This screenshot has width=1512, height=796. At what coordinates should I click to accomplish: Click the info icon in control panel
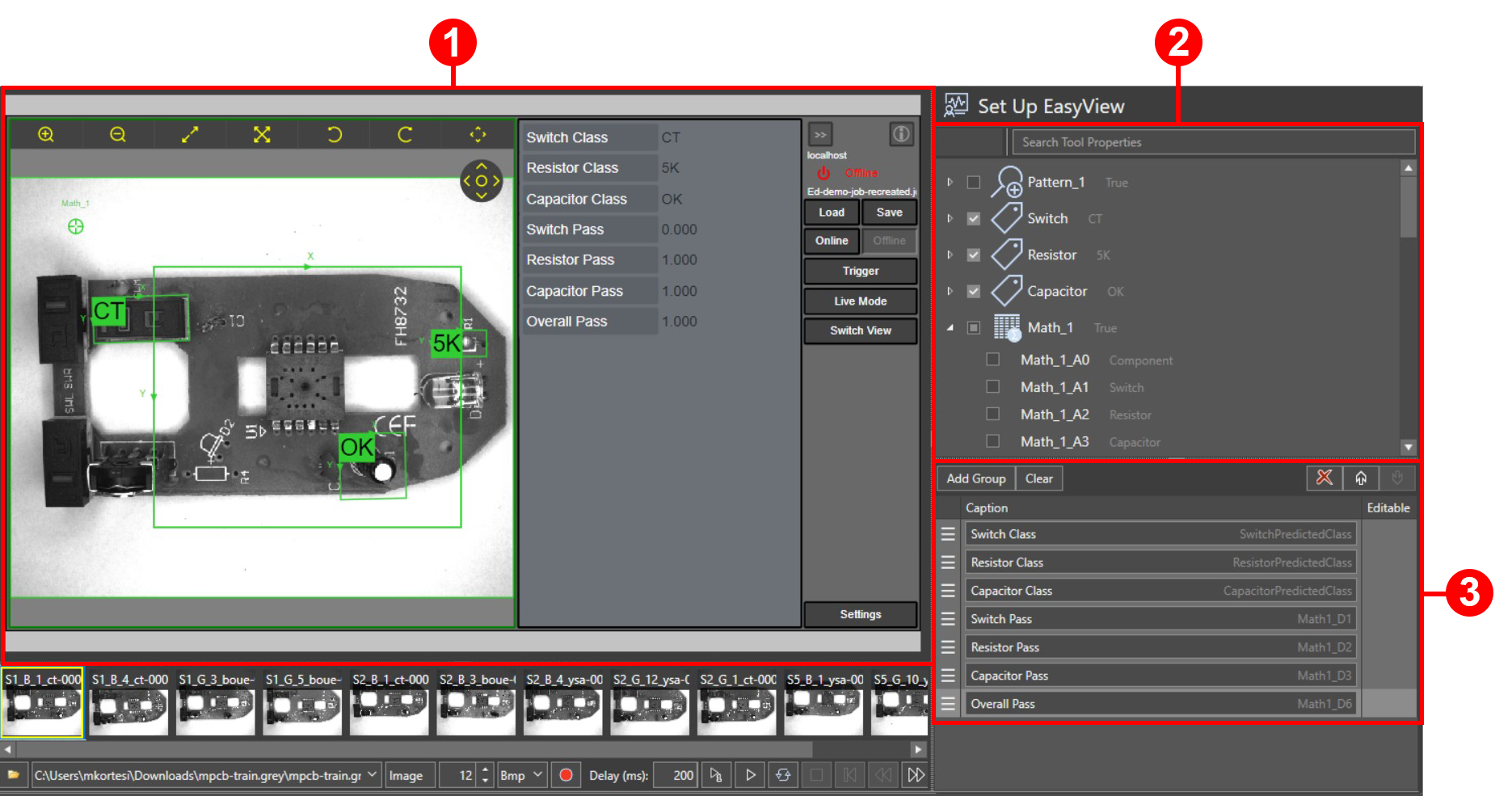[x=901, y=134]
